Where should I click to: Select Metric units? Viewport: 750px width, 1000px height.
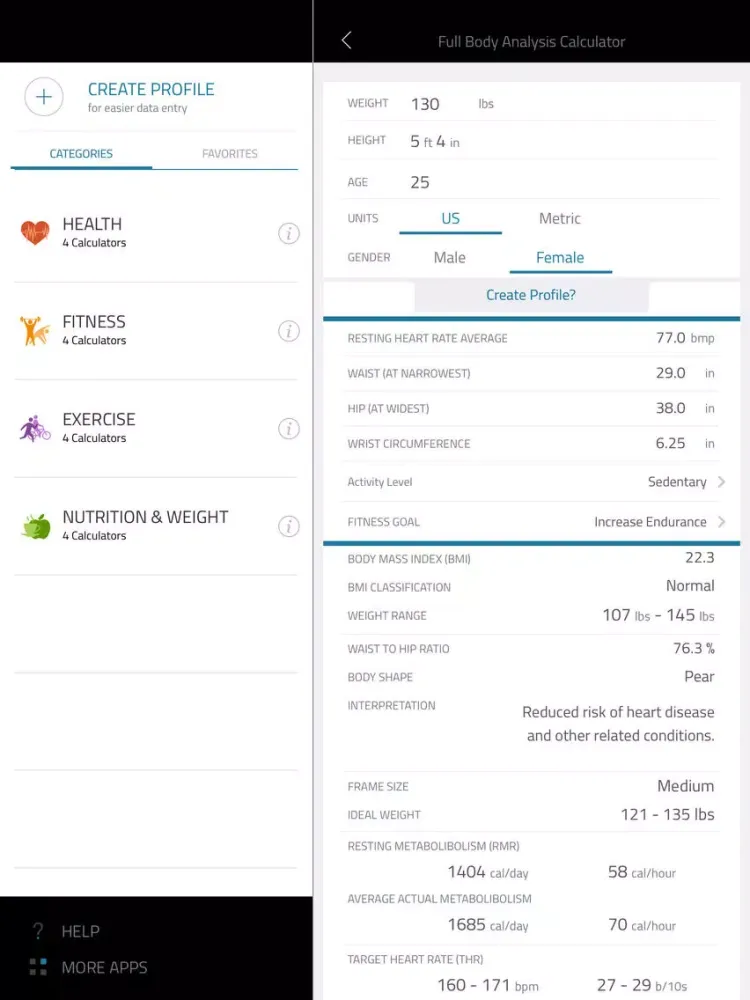click(x=560, y=219)
